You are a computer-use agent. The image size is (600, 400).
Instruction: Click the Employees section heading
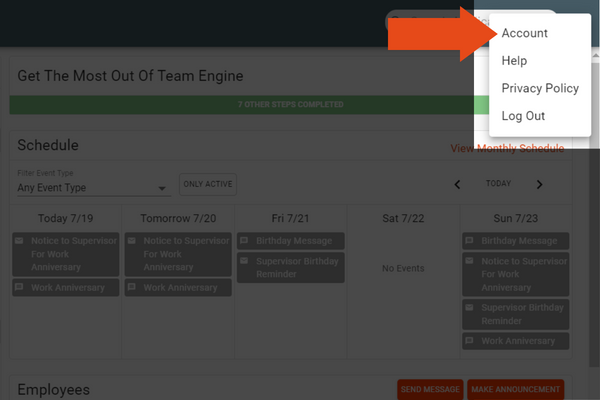pos(54,389)
